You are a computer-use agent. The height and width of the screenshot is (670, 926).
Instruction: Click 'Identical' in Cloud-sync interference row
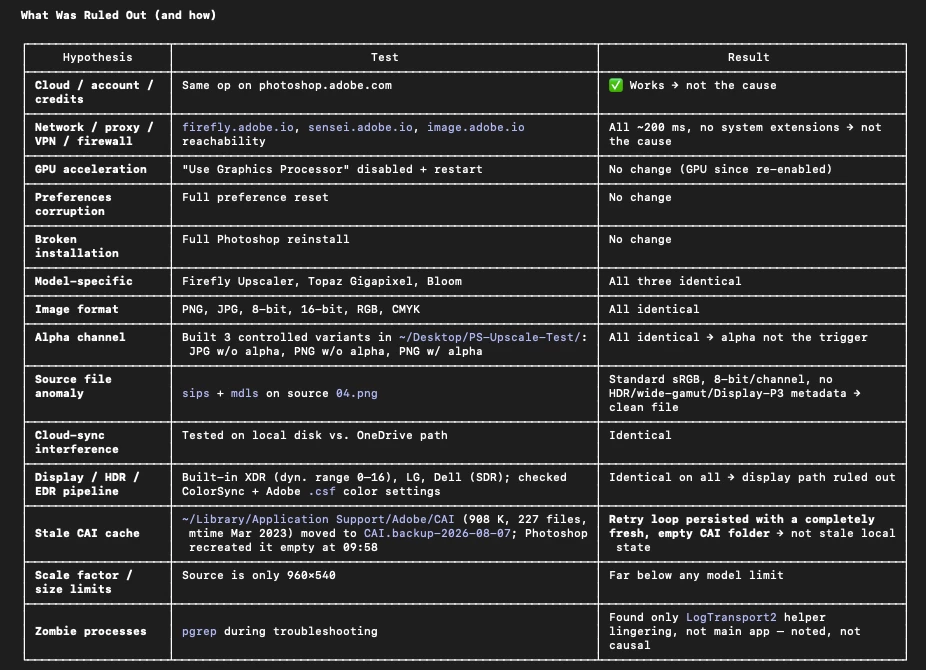[x=640, y=435]
